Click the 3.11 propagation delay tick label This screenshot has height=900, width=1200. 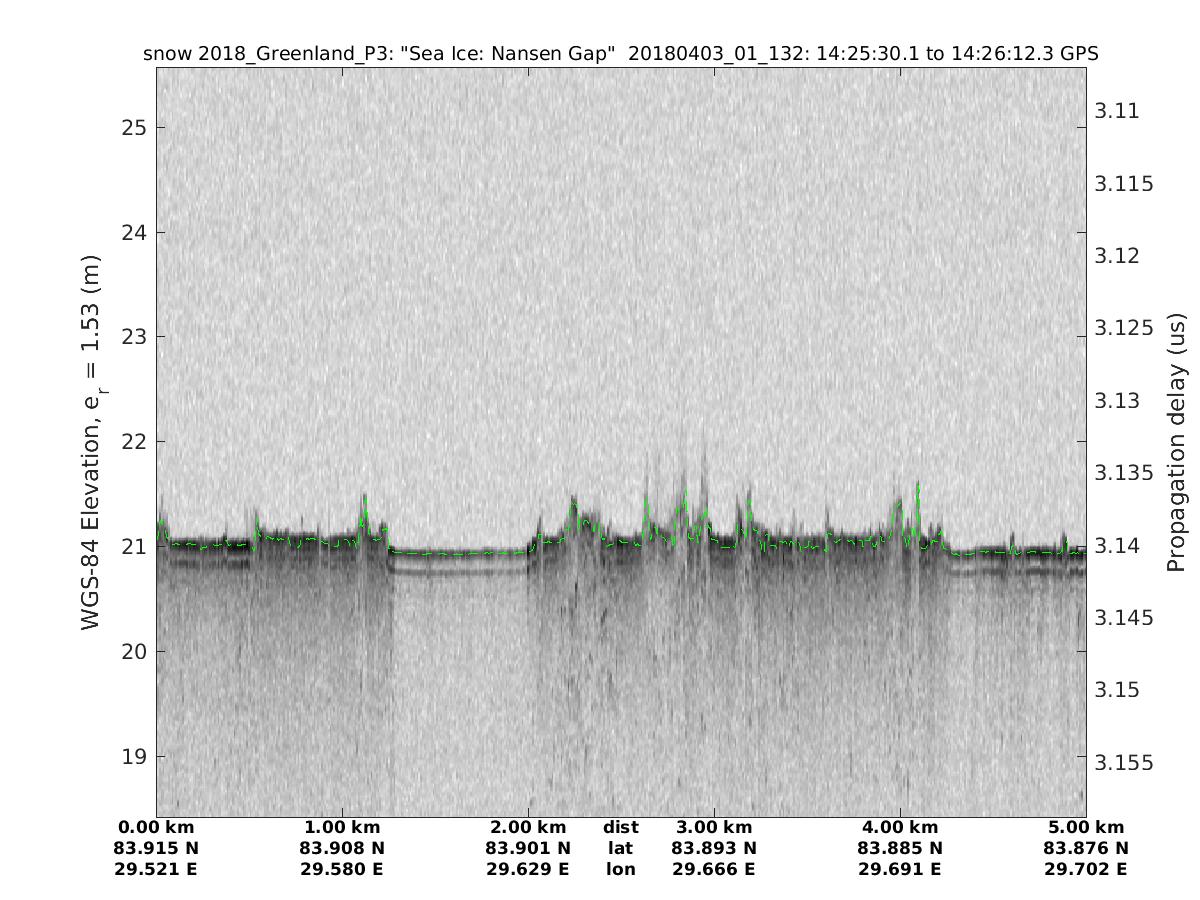tap(1118, 111)
